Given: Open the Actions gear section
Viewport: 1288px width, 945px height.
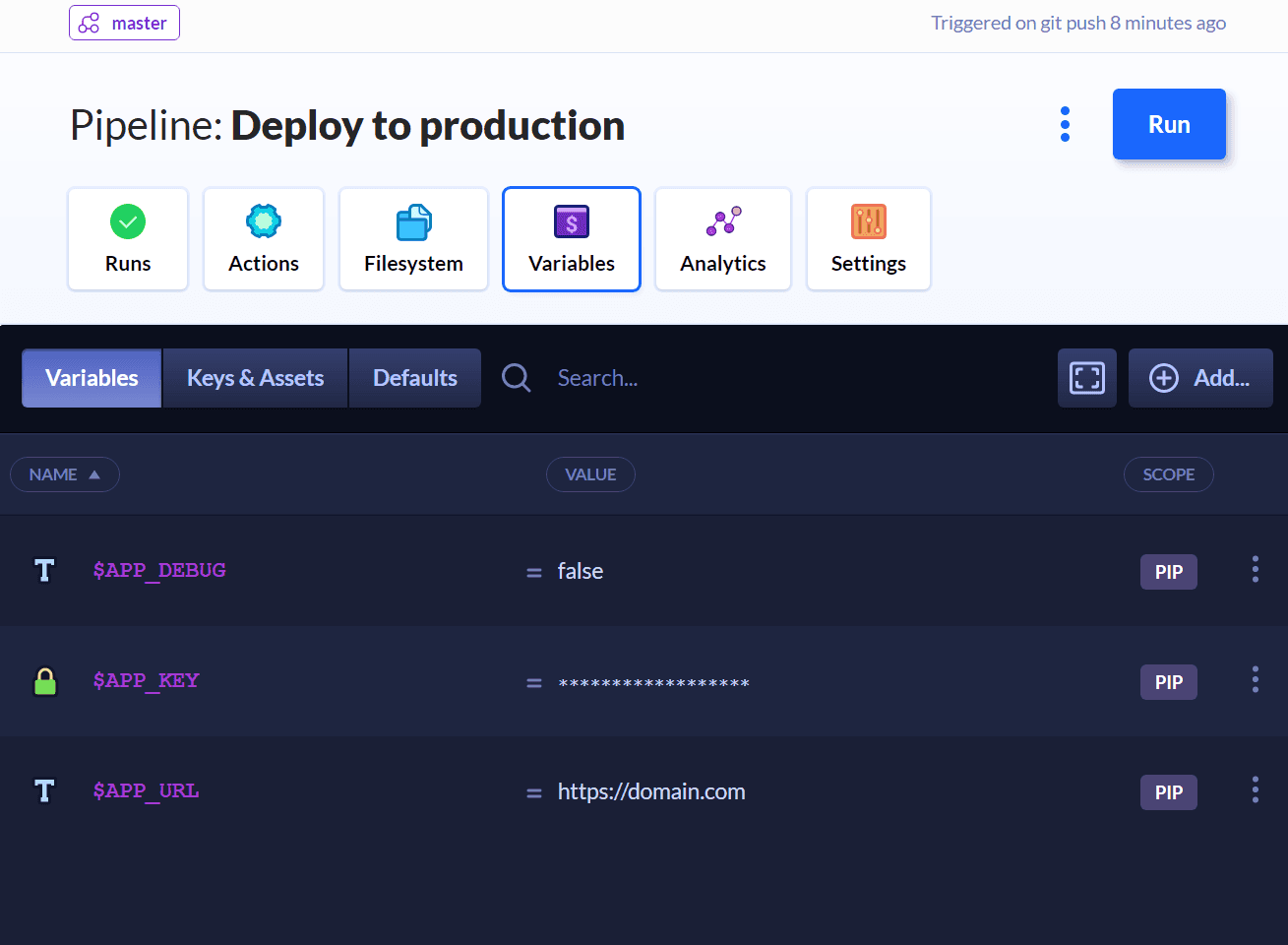Looking at the screenshot, I should (264, 239).
